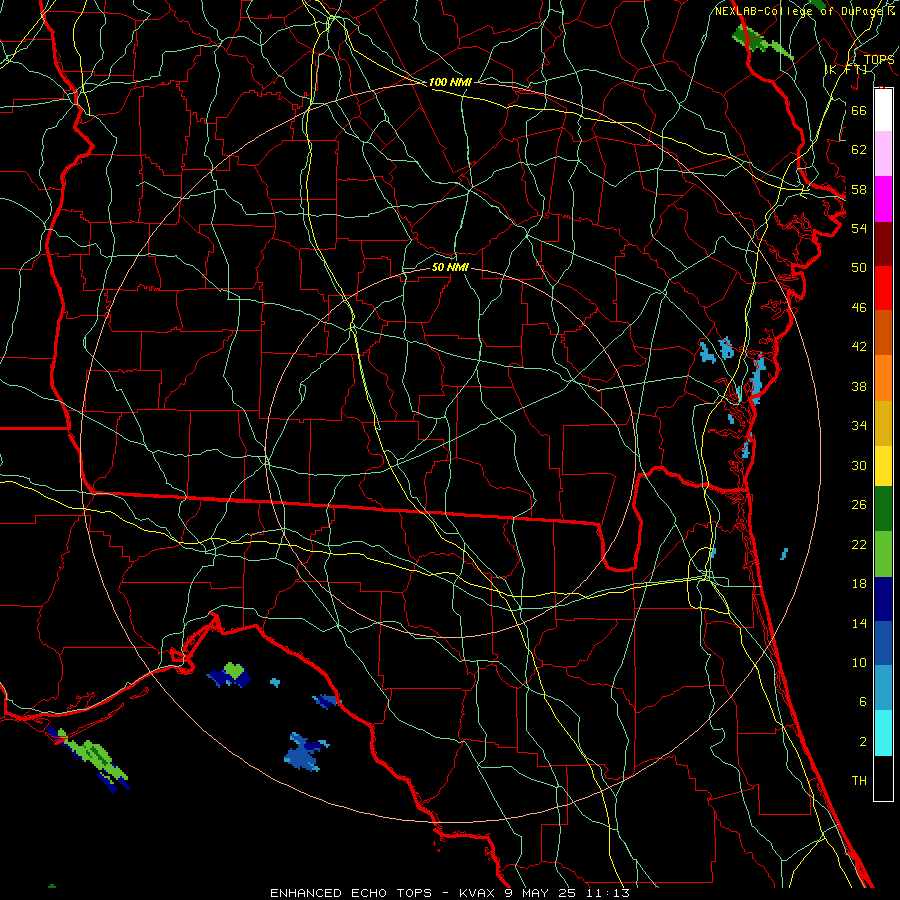Select the magenta legend swatch
900x900 pixels.
coord(883,199)
